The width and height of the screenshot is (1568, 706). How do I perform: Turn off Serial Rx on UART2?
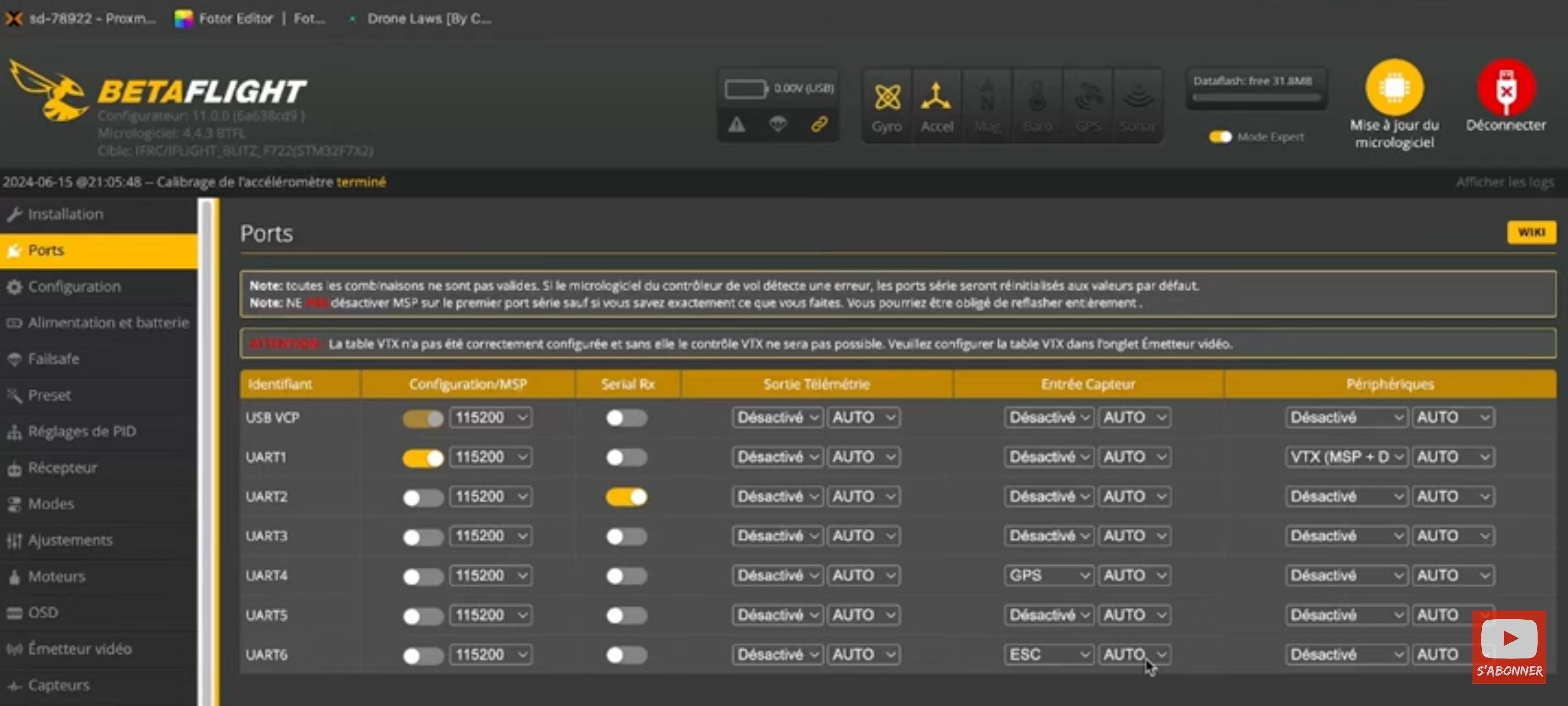(626, 497)
